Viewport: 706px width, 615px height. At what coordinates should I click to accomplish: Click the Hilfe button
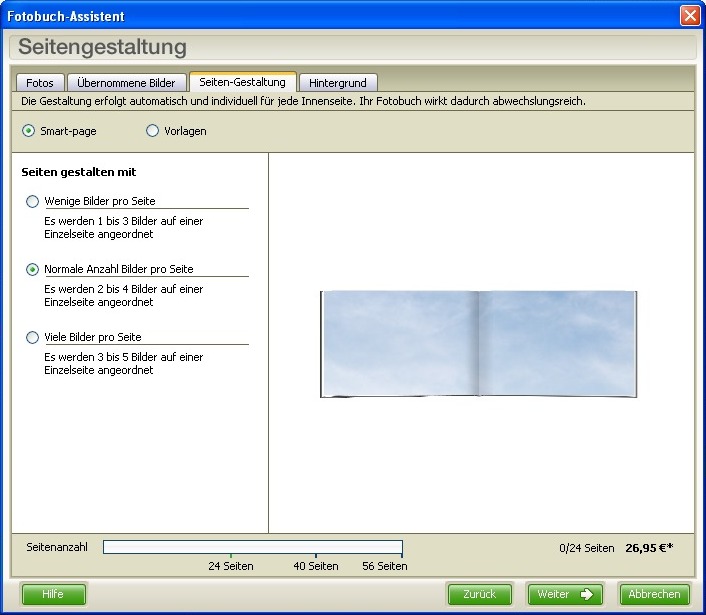(53, 594)
